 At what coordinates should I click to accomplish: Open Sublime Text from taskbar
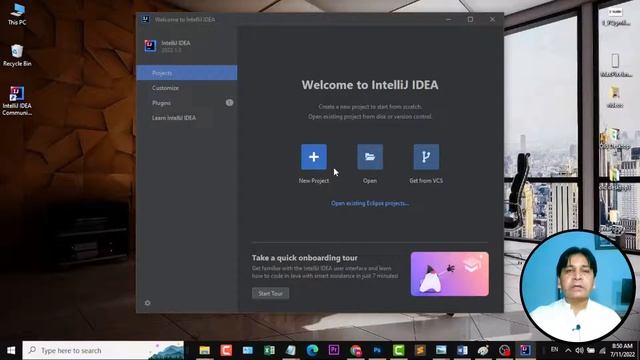(420, 350)
